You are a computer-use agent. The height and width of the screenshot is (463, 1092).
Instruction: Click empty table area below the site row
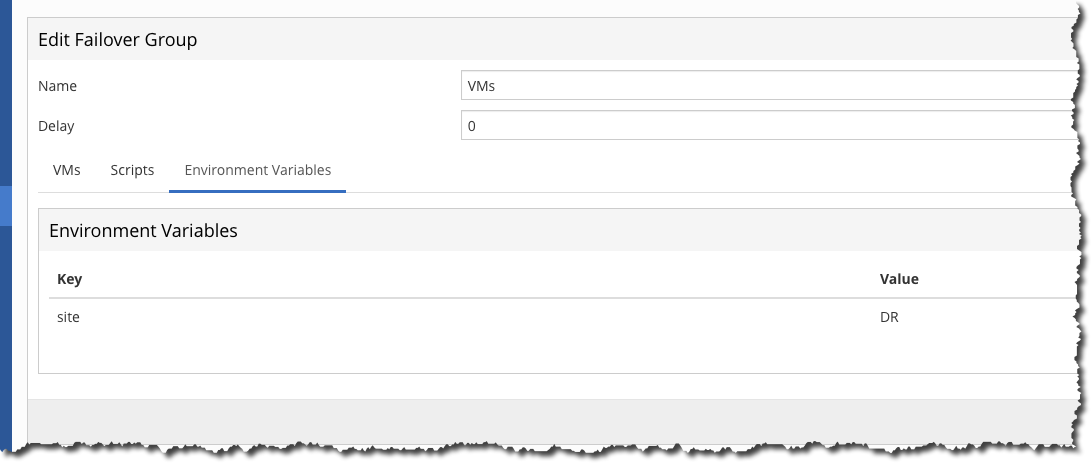click(450, 352)
